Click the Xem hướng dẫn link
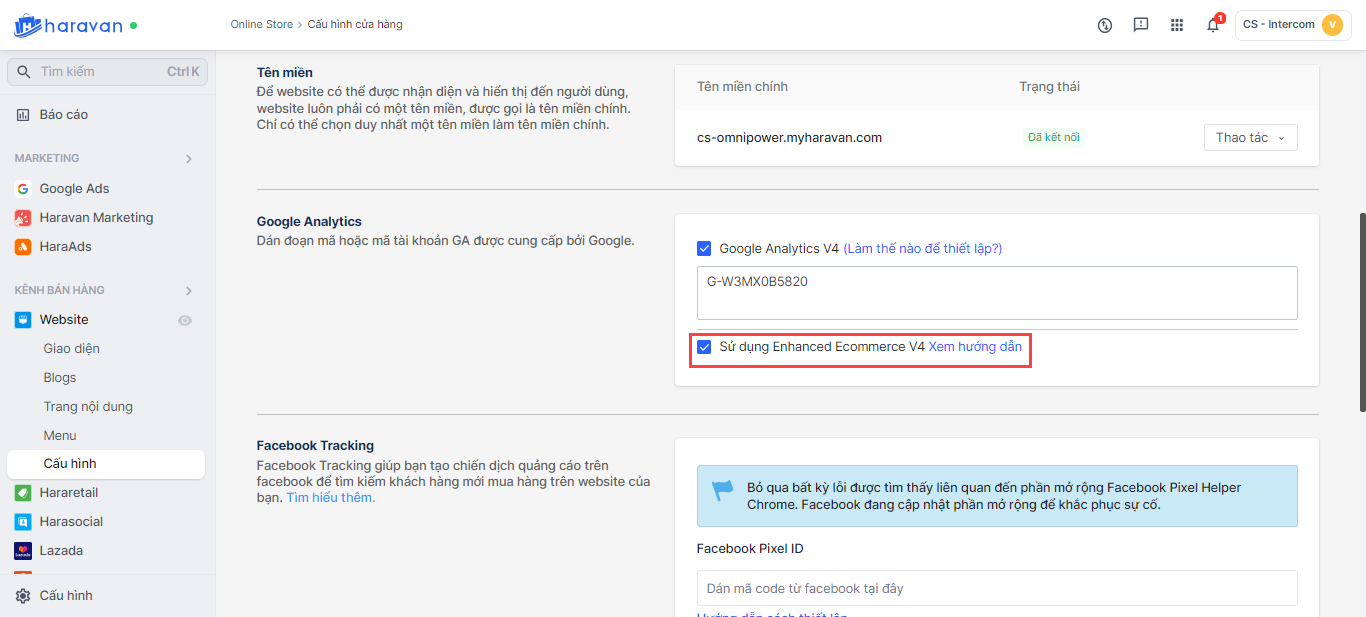Screen dimensions: 1366x617 [975, 347]
